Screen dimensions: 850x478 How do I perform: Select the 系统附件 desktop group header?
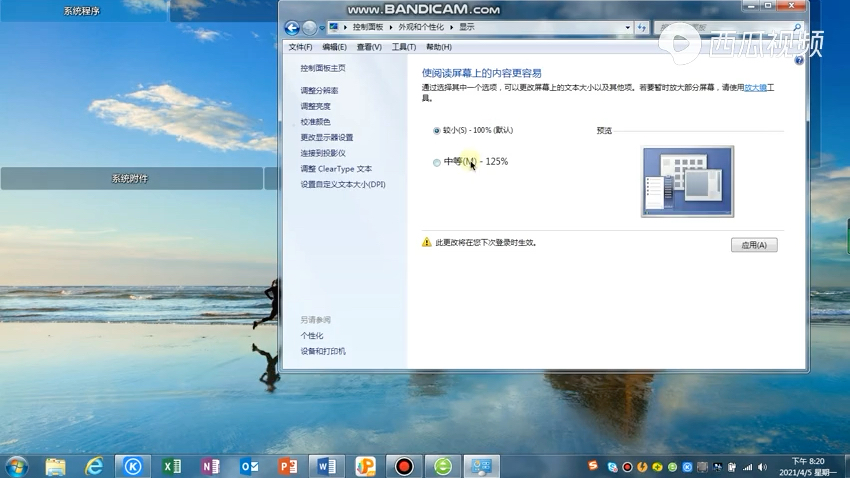point(130,178)
